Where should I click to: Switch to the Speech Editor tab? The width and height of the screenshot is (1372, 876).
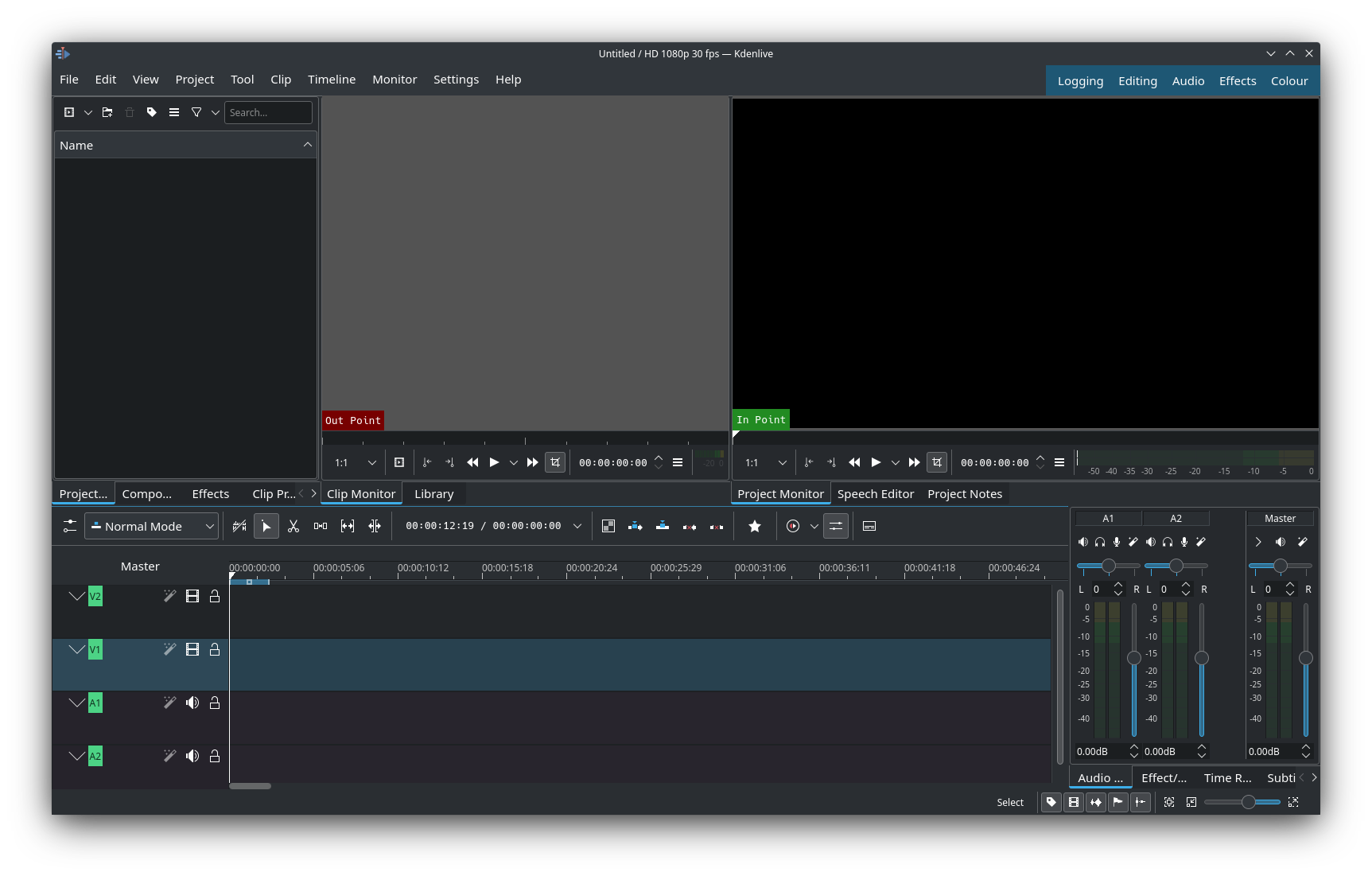click(x=876, y=494)
